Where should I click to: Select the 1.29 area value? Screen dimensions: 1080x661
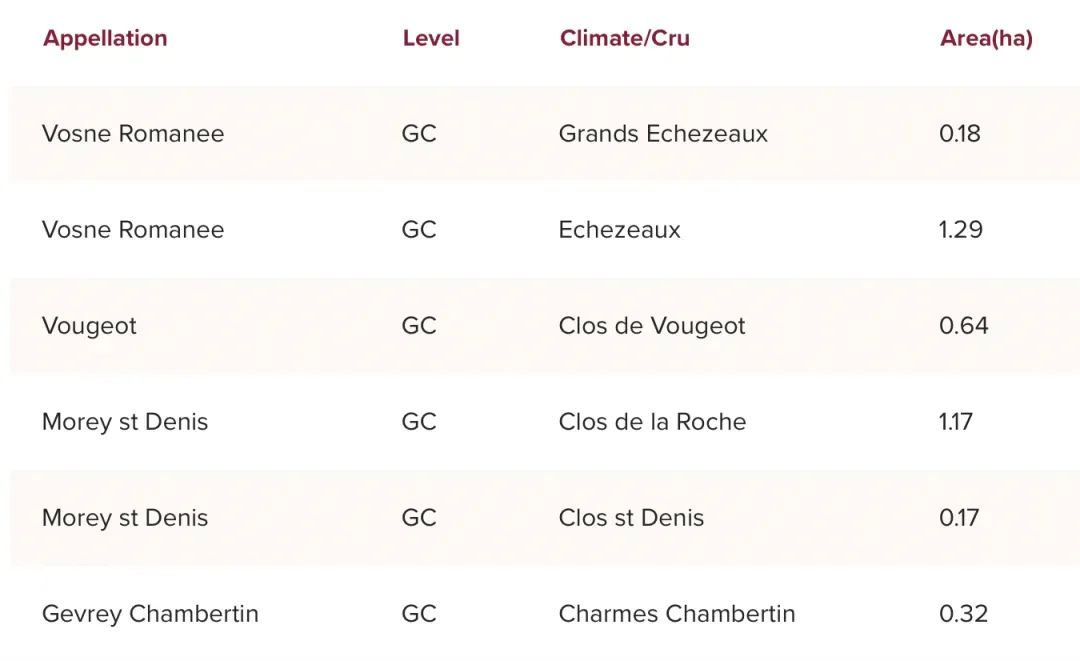click(x=961, y=230)
